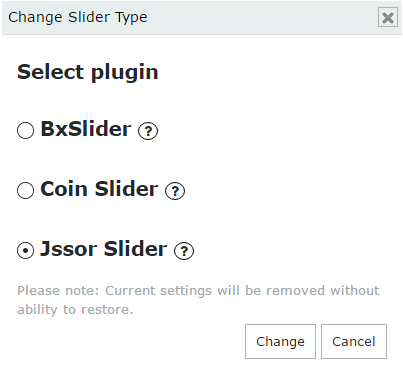Click 'removed without' in the warning note

(322, 291)
